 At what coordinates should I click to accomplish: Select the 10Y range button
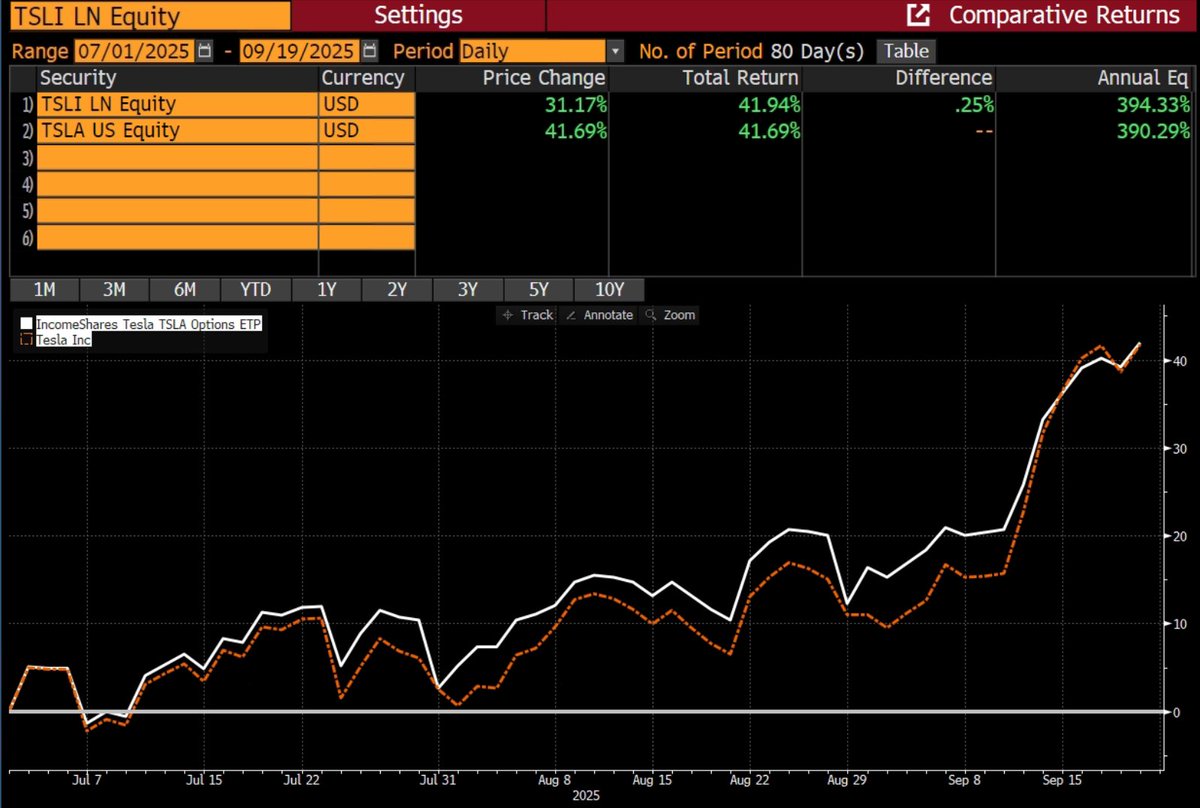pyautogui.click(x=609, y=289)
